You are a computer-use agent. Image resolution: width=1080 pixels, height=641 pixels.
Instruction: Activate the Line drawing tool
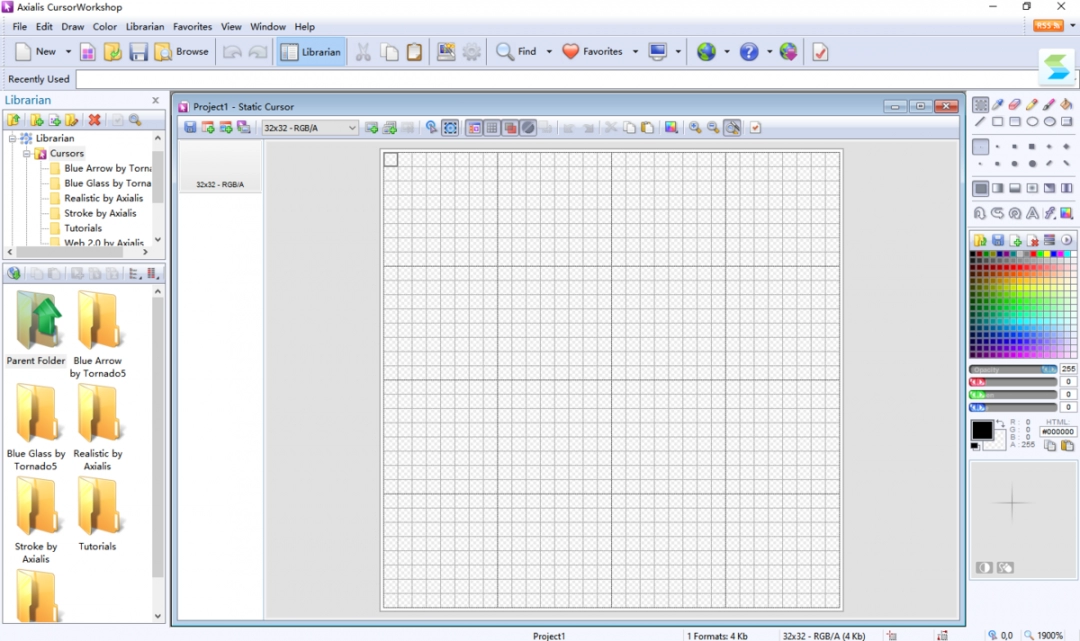click(x=981, y=122)
